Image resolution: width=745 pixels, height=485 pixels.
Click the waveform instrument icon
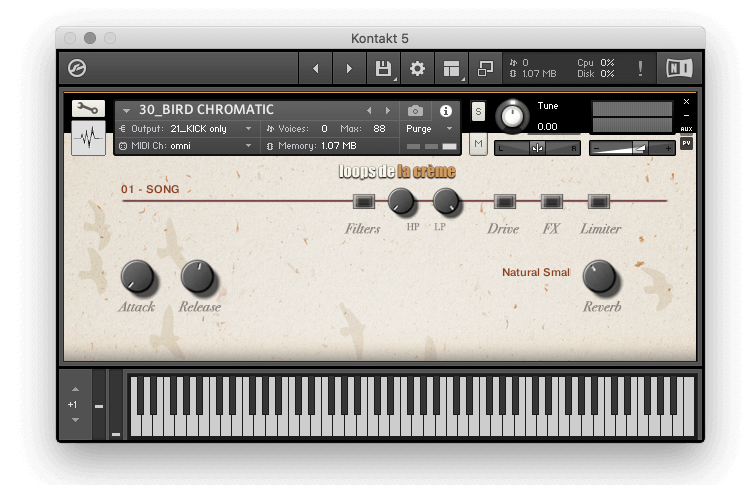click(x=88, y=138)
